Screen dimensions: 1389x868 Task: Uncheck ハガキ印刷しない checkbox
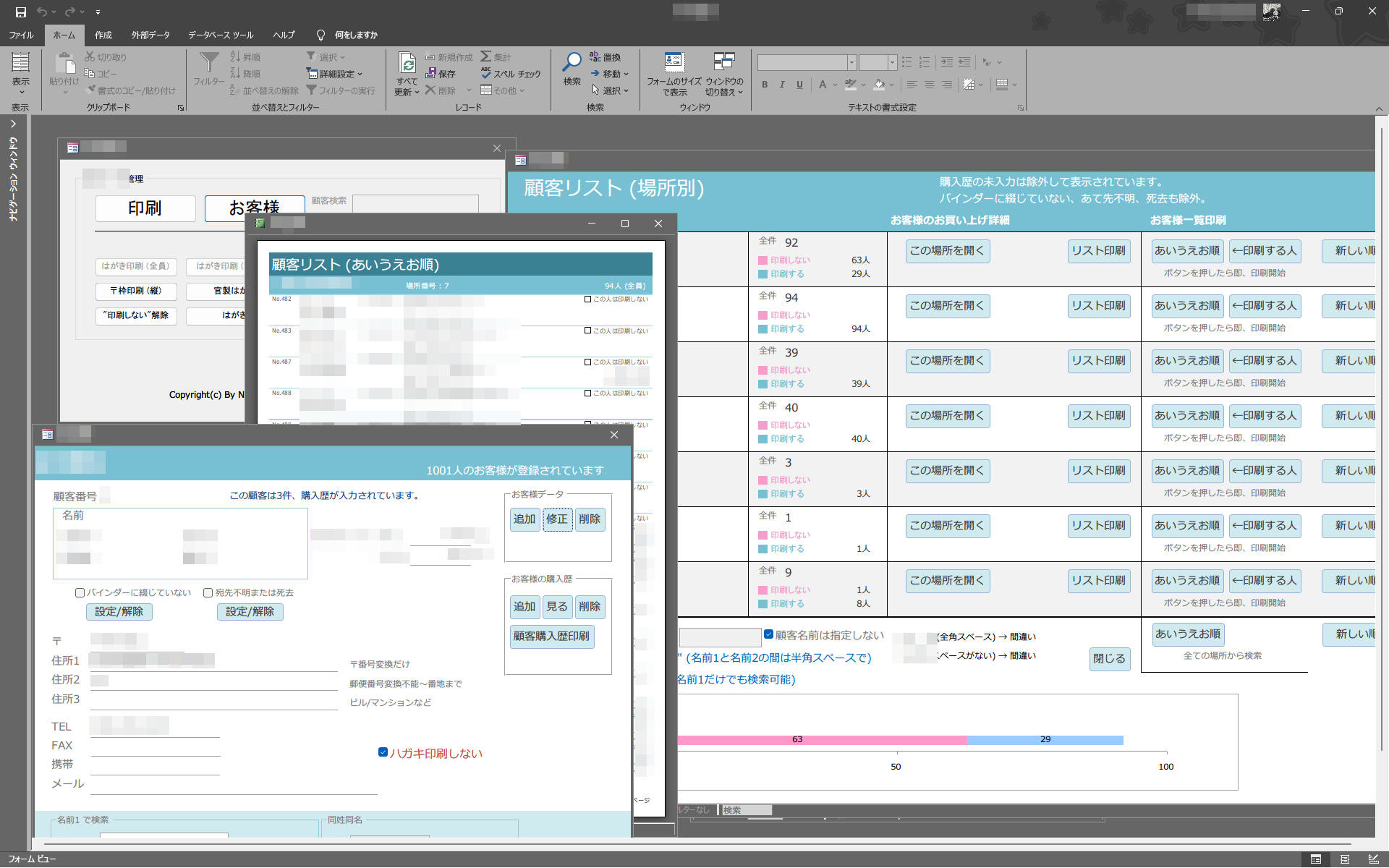(383, 752)
